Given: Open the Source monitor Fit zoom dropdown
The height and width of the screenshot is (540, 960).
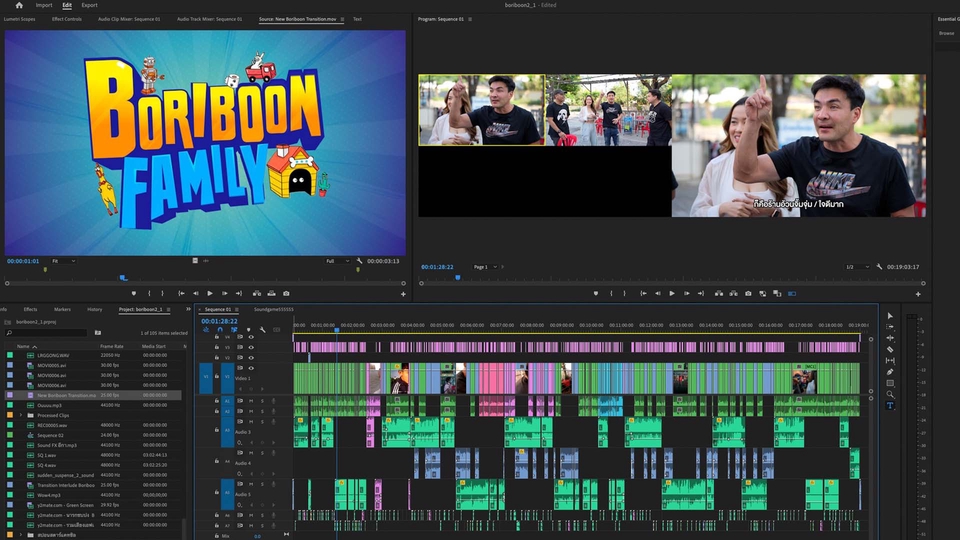Looking at the screenshot, I should click(62, 261).
